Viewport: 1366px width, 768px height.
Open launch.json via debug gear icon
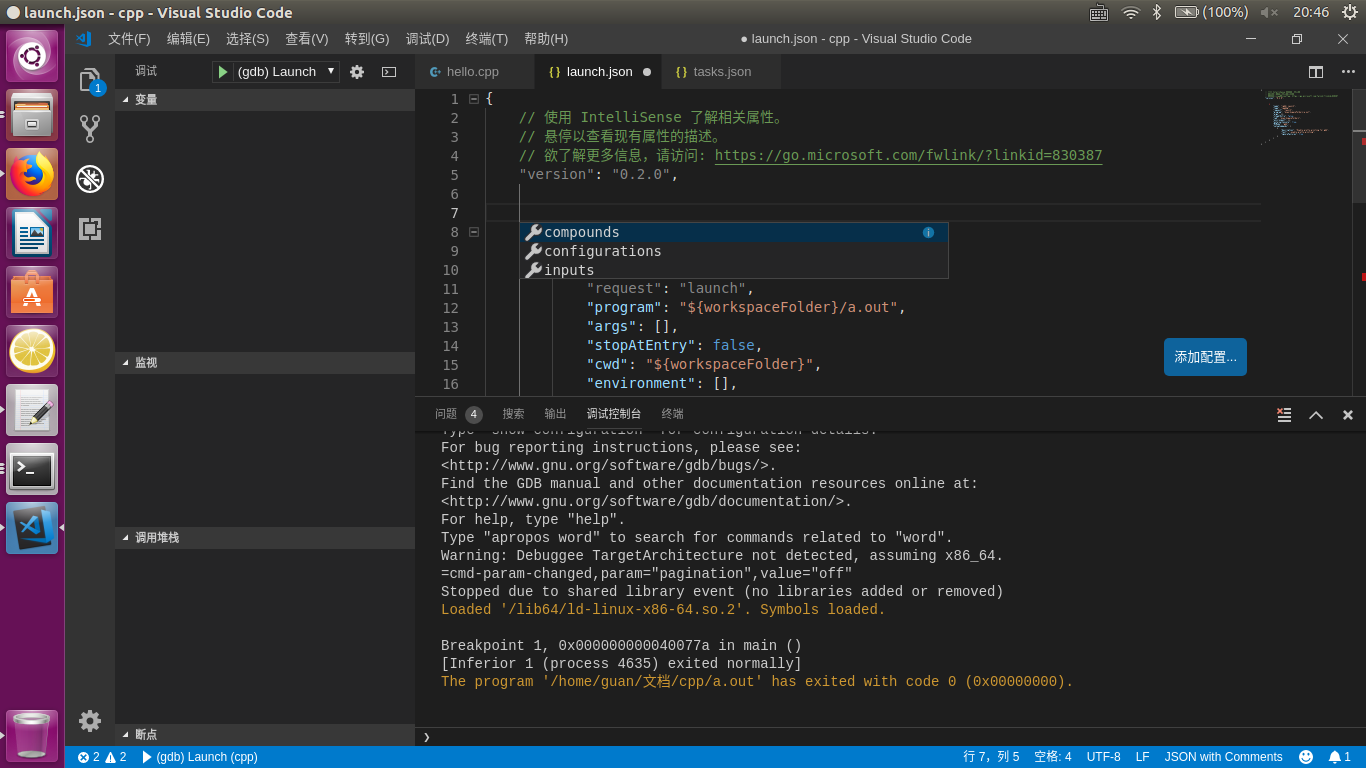click(x=357, y=72)
